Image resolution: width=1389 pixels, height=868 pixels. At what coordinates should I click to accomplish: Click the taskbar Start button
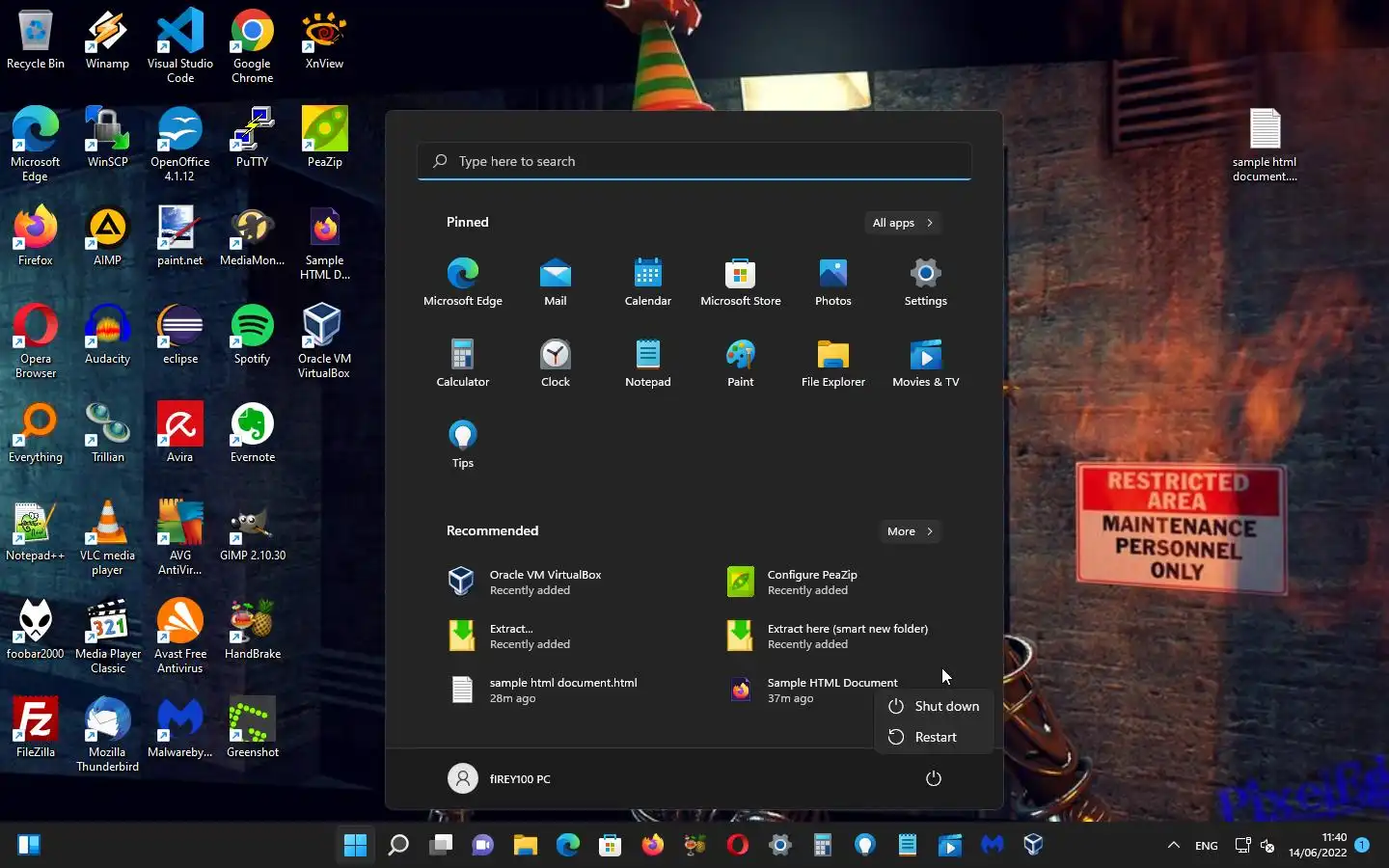(x=355, y=845)
